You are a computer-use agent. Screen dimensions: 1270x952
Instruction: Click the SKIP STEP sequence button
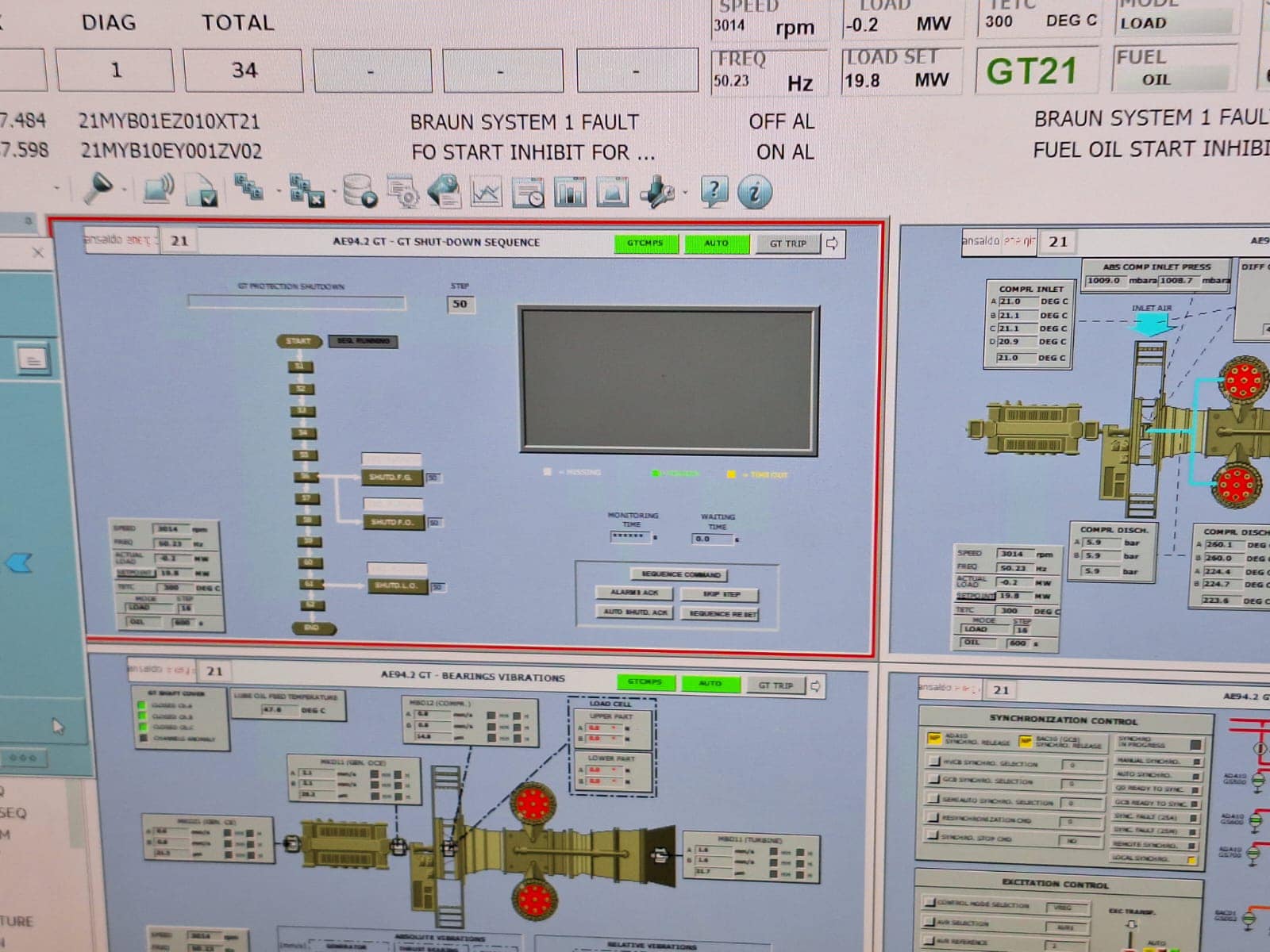[720, 594]
